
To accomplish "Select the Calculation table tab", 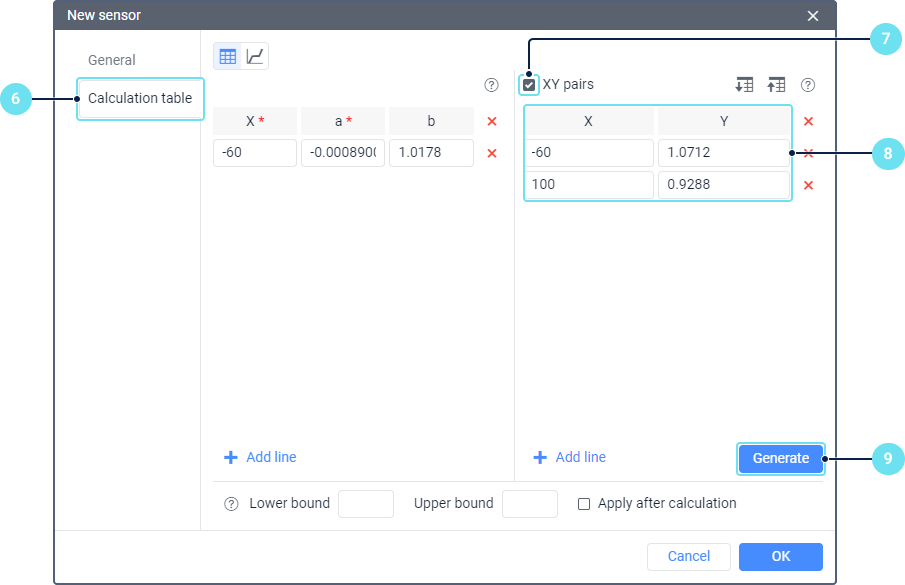I will click(x=140, y=98).
